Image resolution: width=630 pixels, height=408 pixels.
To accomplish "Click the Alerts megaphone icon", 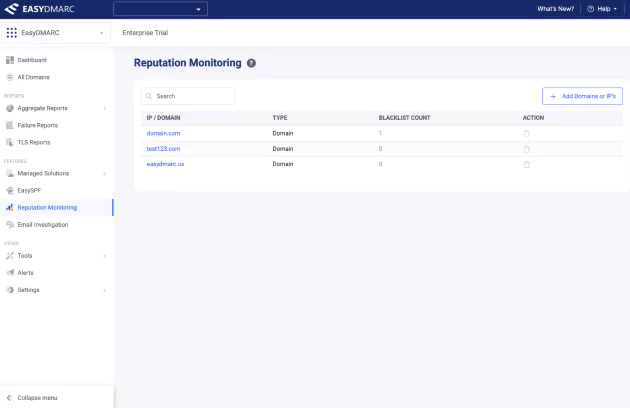I will pyautogui.click(x=10, y=273).
